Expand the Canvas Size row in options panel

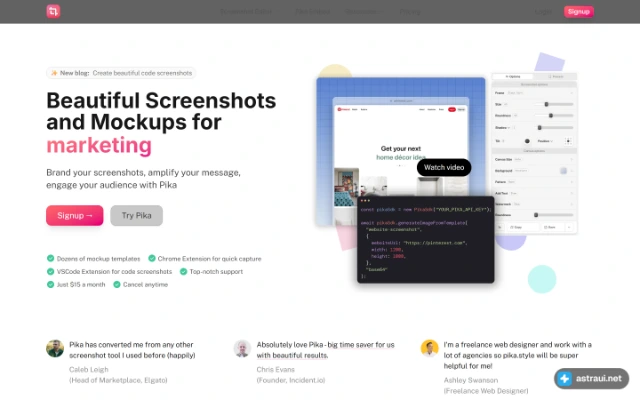point(534,160)
